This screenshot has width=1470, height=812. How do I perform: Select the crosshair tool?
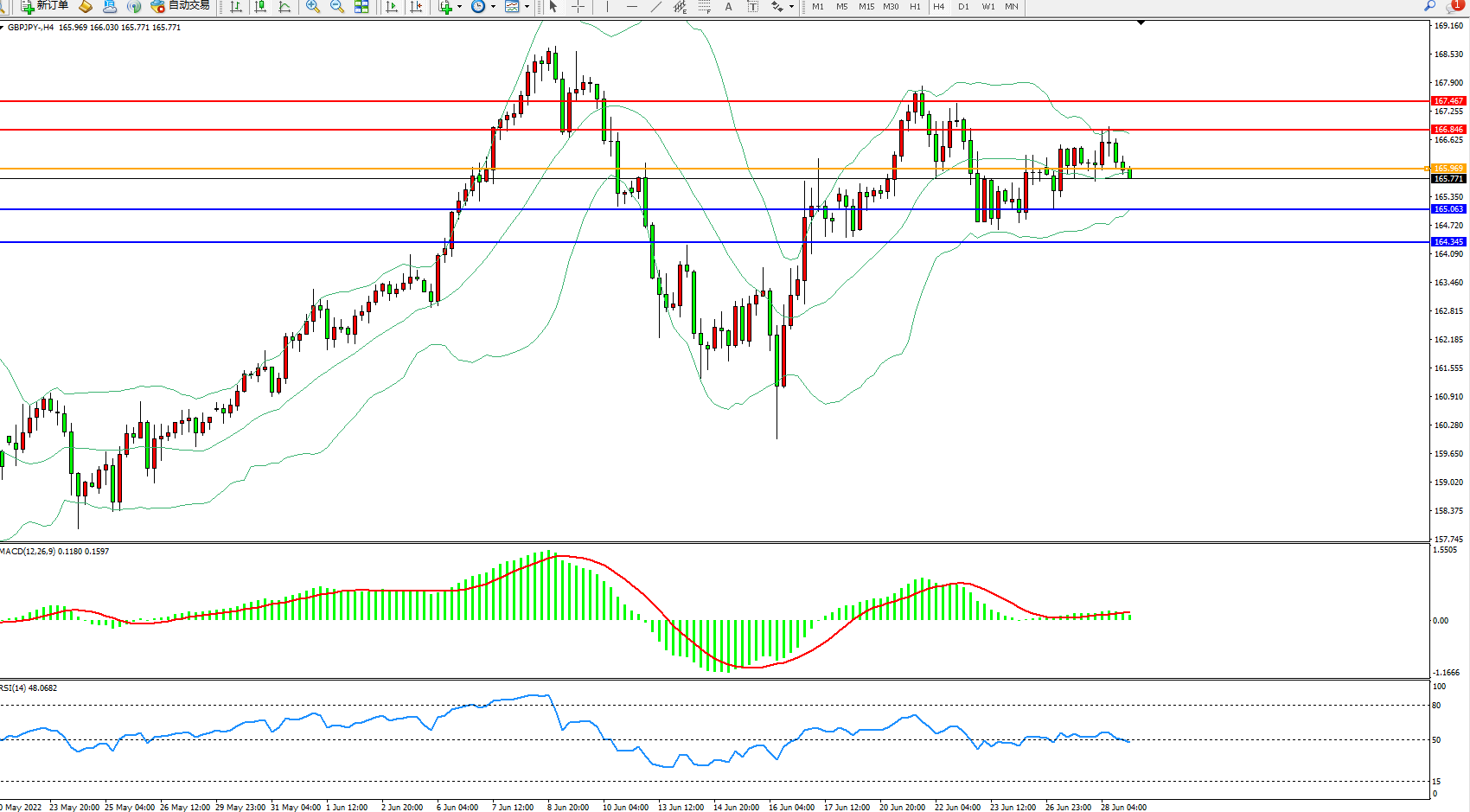pos(578,6)
